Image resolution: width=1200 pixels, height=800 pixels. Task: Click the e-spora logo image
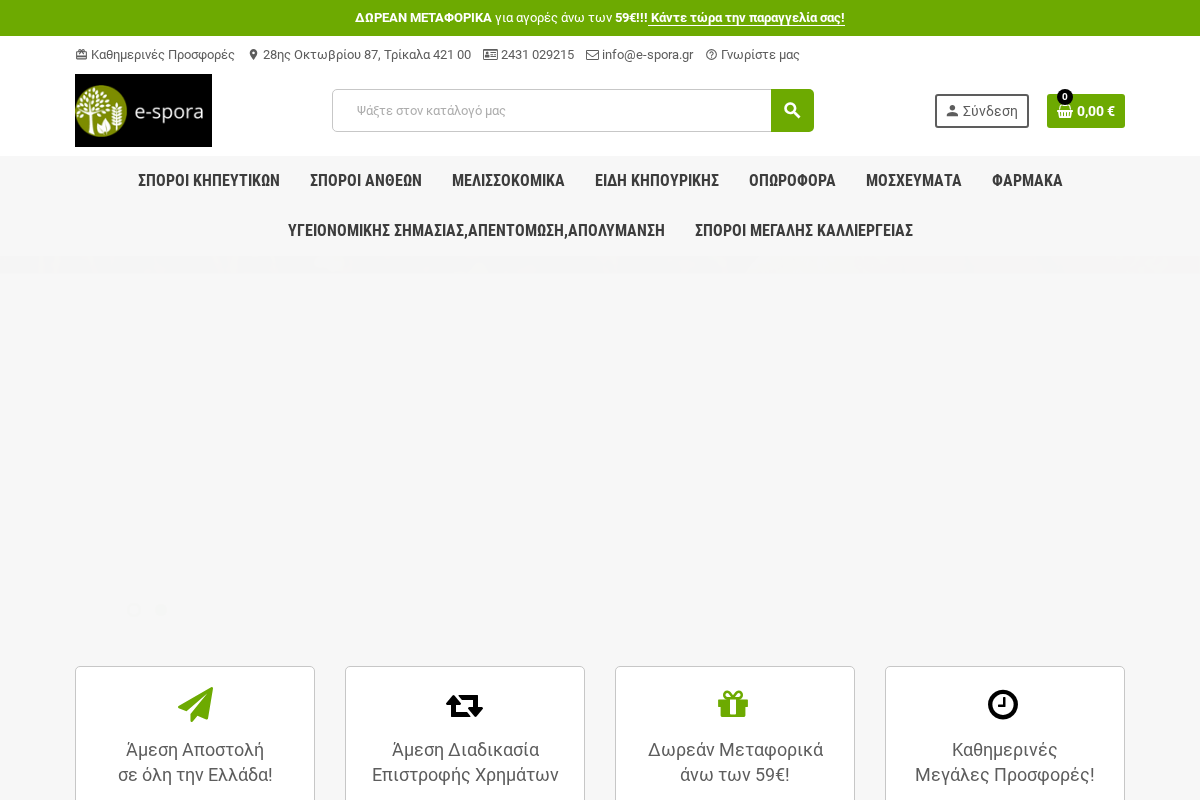[143, 111]
